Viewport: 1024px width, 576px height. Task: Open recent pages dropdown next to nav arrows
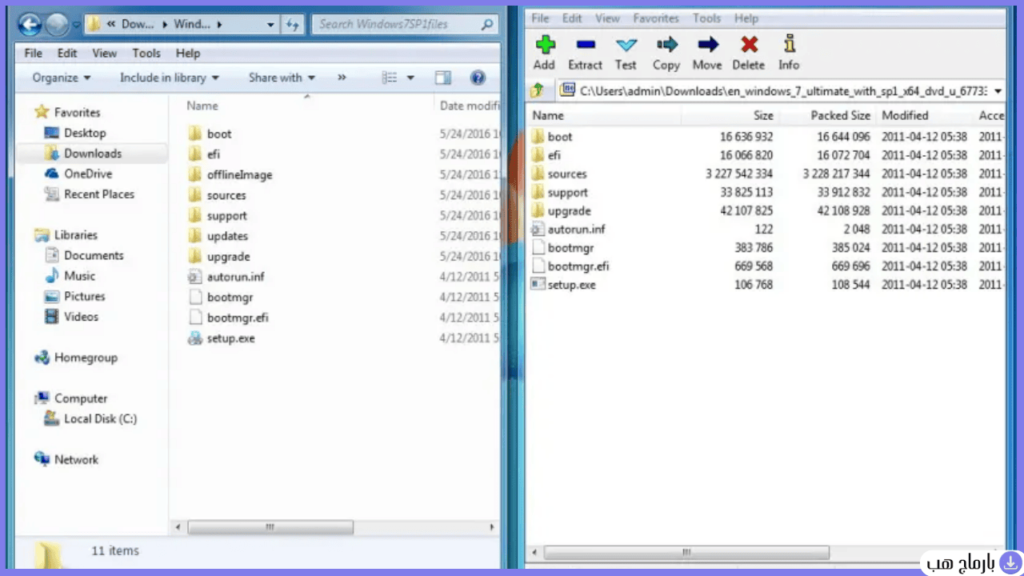pyautogui.click(x=76, y=25)
